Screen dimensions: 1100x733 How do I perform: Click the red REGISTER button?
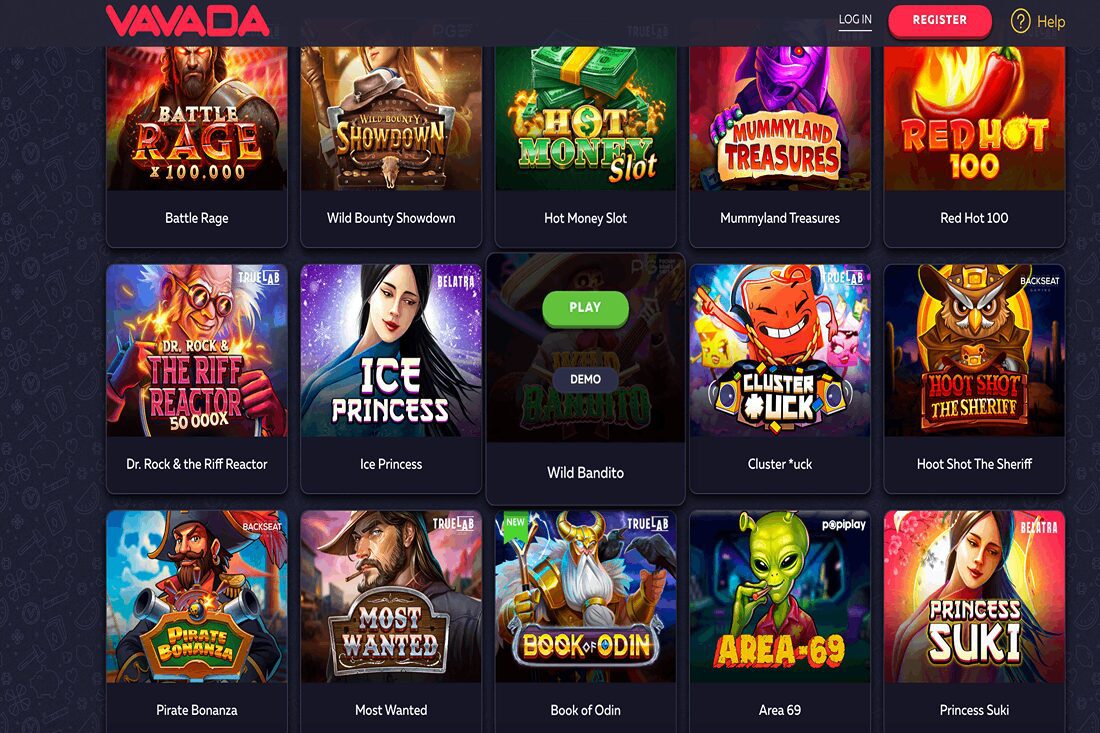tap(939, 20)
